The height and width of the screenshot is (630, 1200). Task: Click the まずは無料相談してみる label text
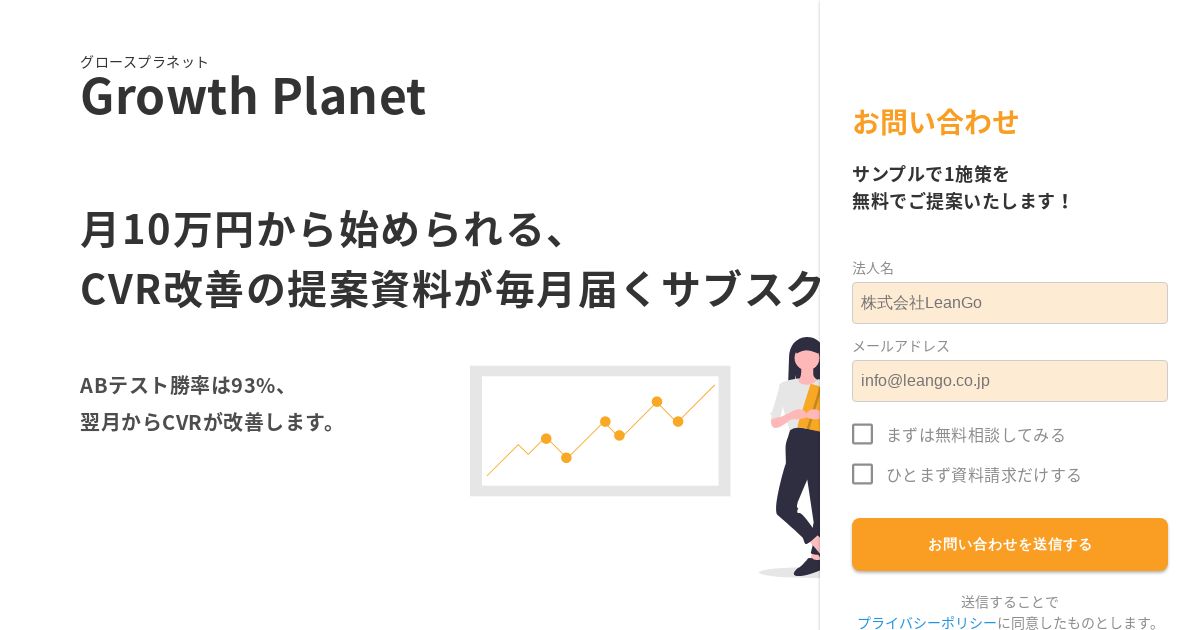coord(976,435)
